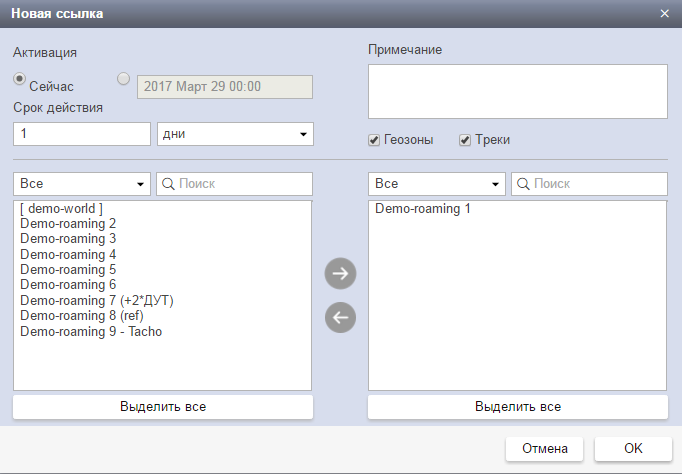Select the [ demo-world ] list entry

point(62,209)
